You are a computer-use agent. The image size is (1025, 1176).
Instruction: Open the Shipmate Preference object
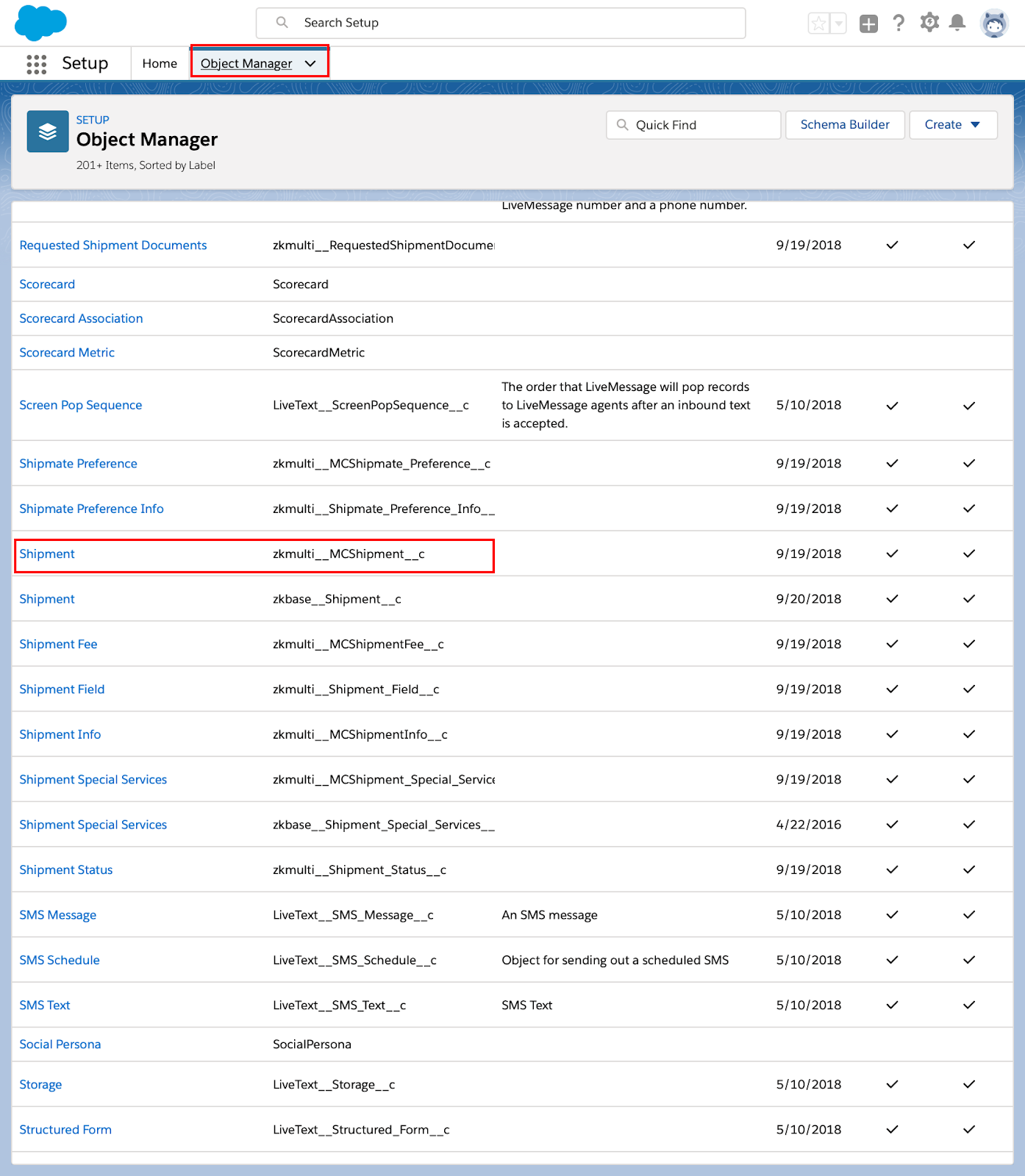(x=78, y=464)
